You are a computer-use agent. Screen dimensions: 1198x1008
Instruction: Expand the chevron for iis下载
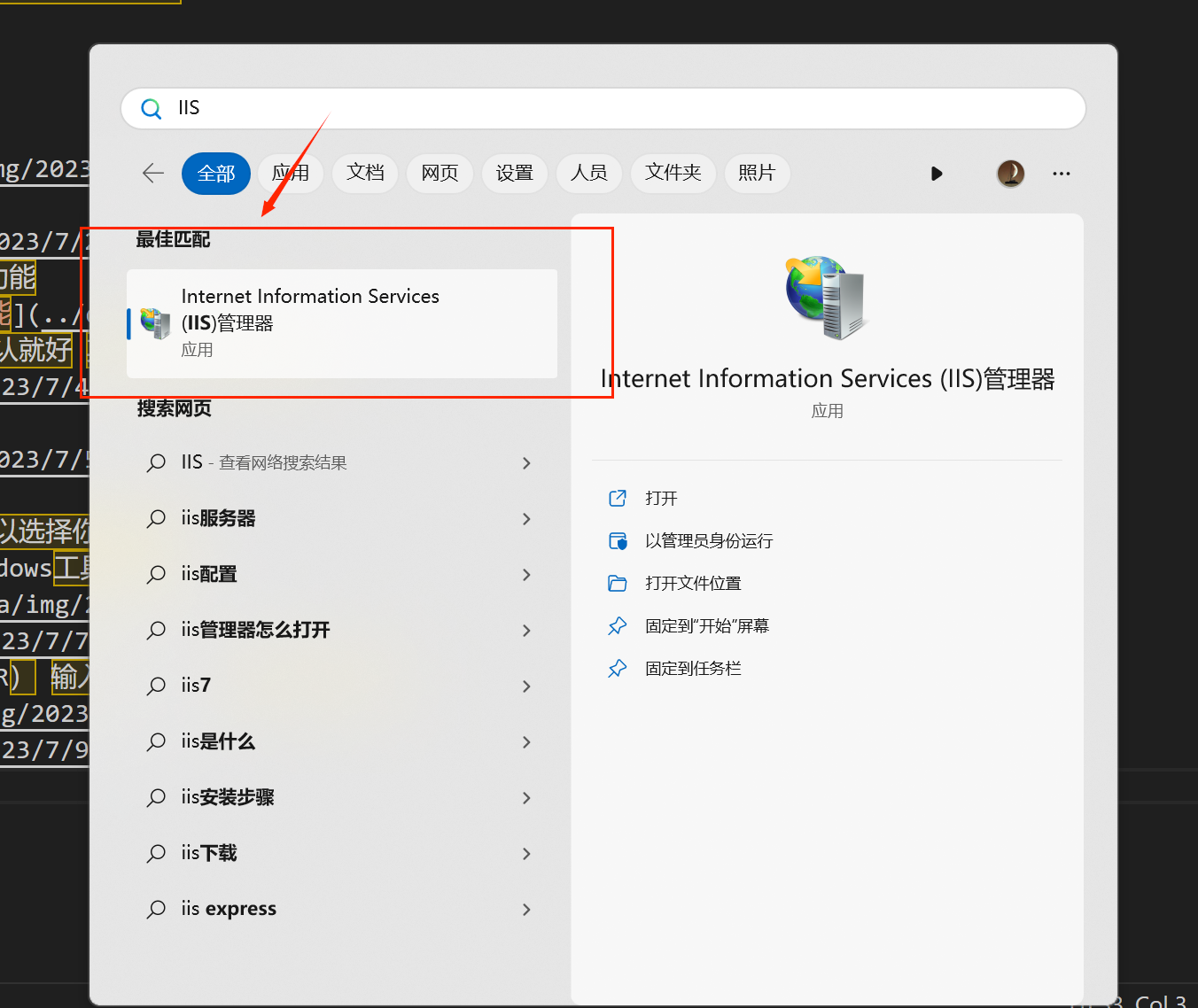[x=526, y=854]
